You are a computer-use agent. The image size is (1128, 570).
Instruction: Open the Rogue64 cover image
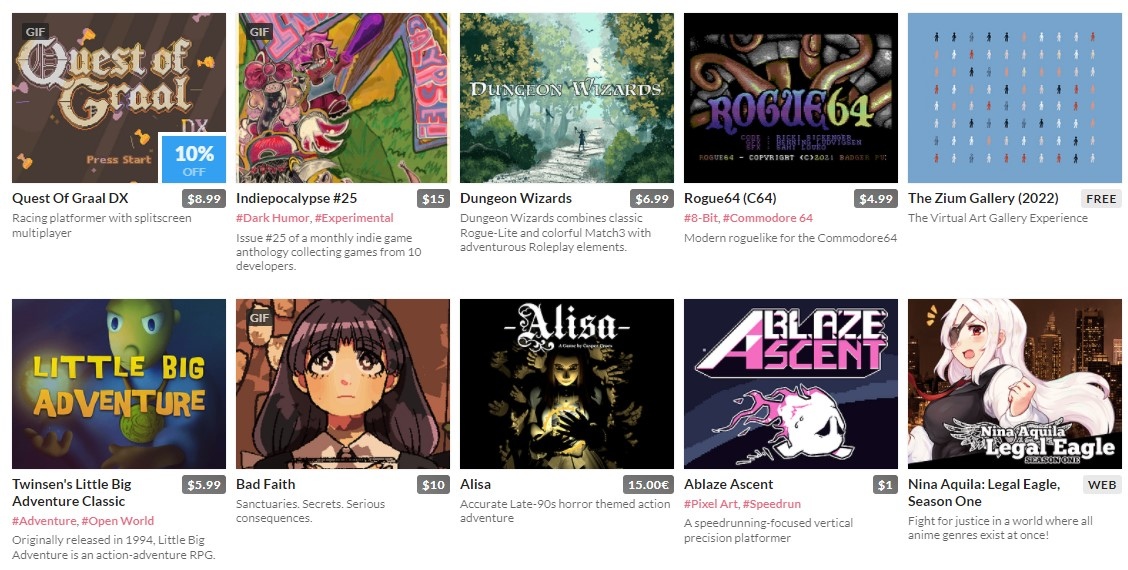click(x=791, y=98)
